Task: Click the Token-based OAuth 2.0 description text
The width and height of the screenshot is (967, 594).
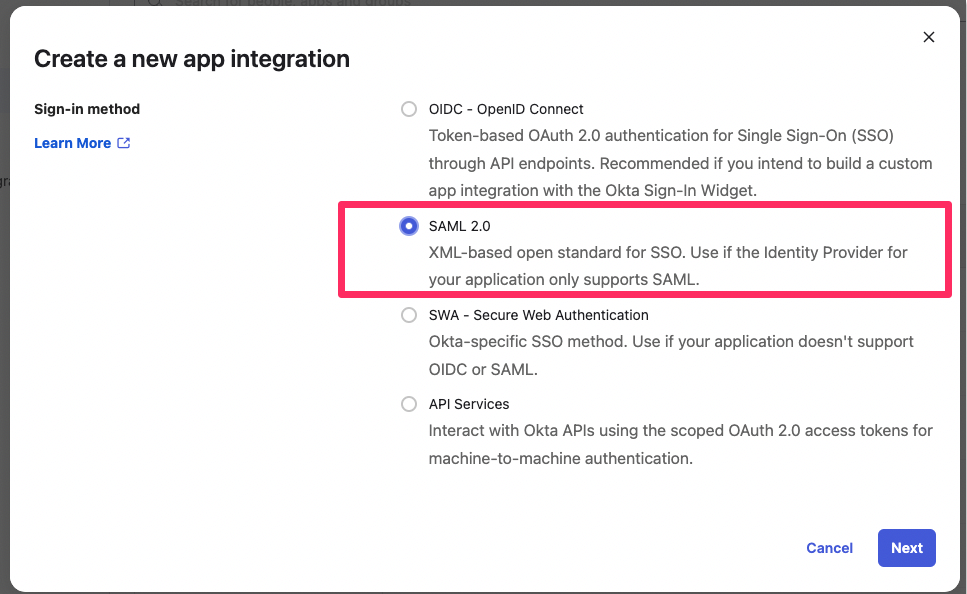Action: coord(680,163)
